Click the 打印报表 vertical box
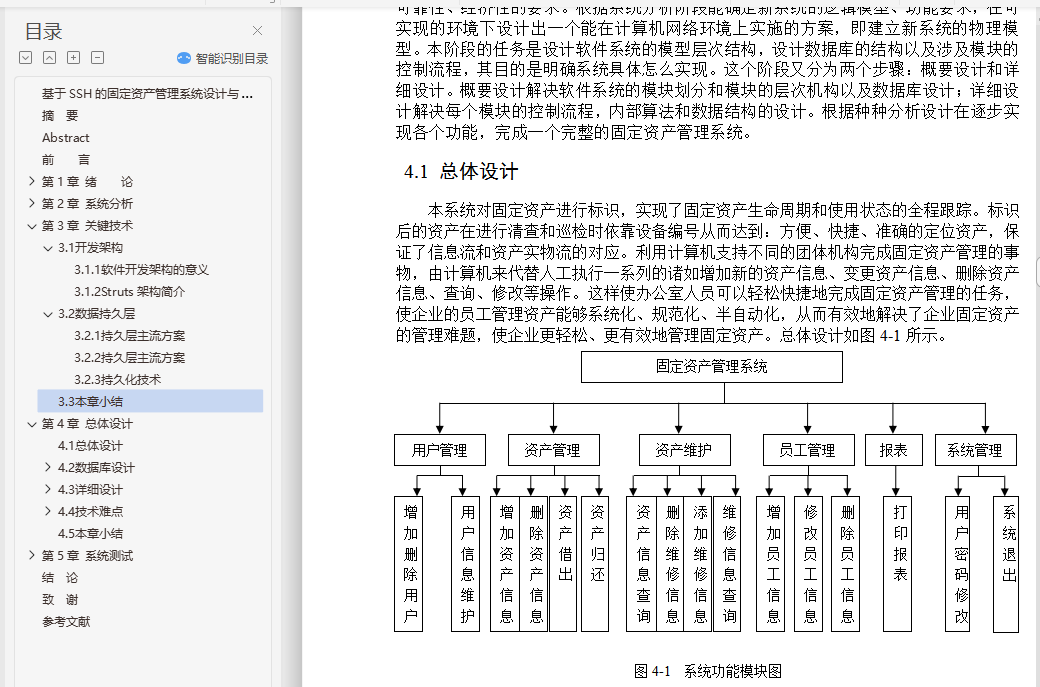Image resolution: width=1040 pixels, height=687 pixels. click(x=898, y=564)
